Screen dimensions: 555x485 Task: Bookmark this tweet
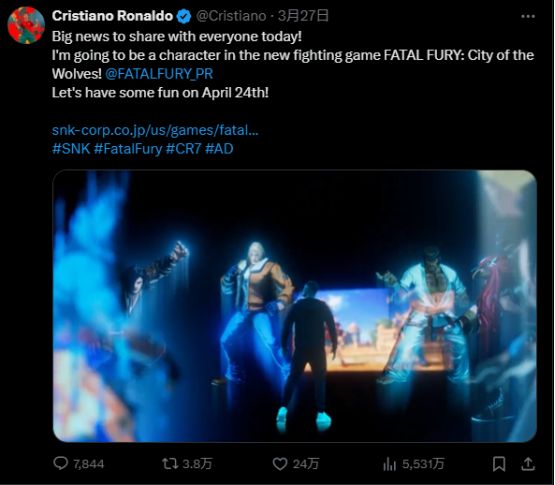point(499,464)
